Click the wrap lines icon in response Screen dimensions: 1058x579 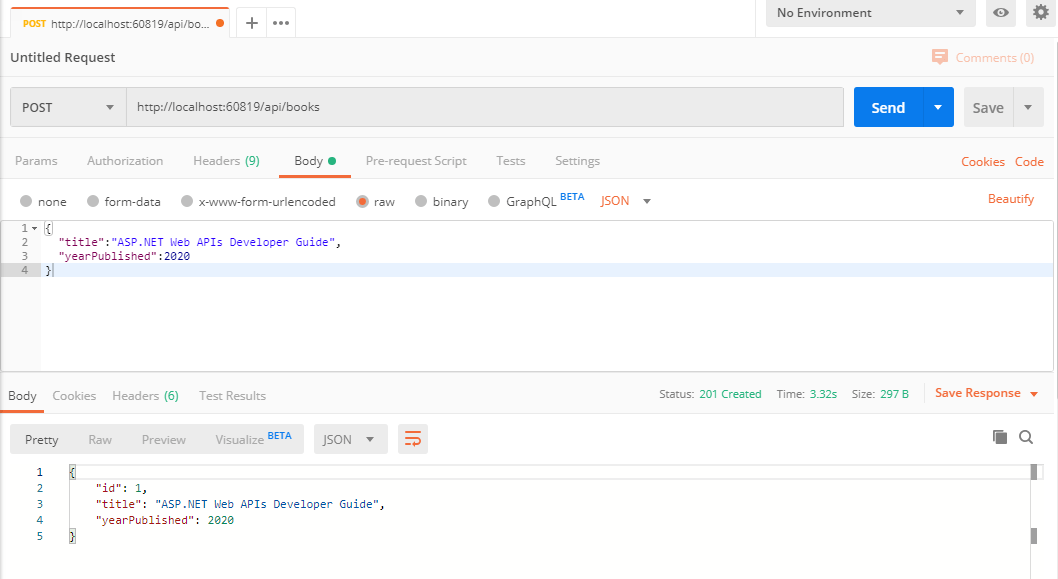[412, 439]
